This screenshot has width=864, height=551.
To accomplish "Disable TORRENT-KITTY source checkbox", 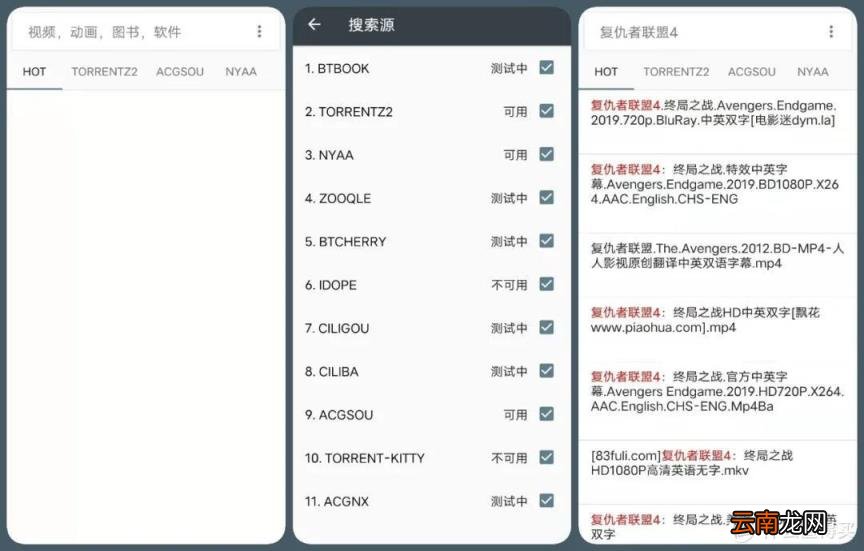I will coord(547,457).
